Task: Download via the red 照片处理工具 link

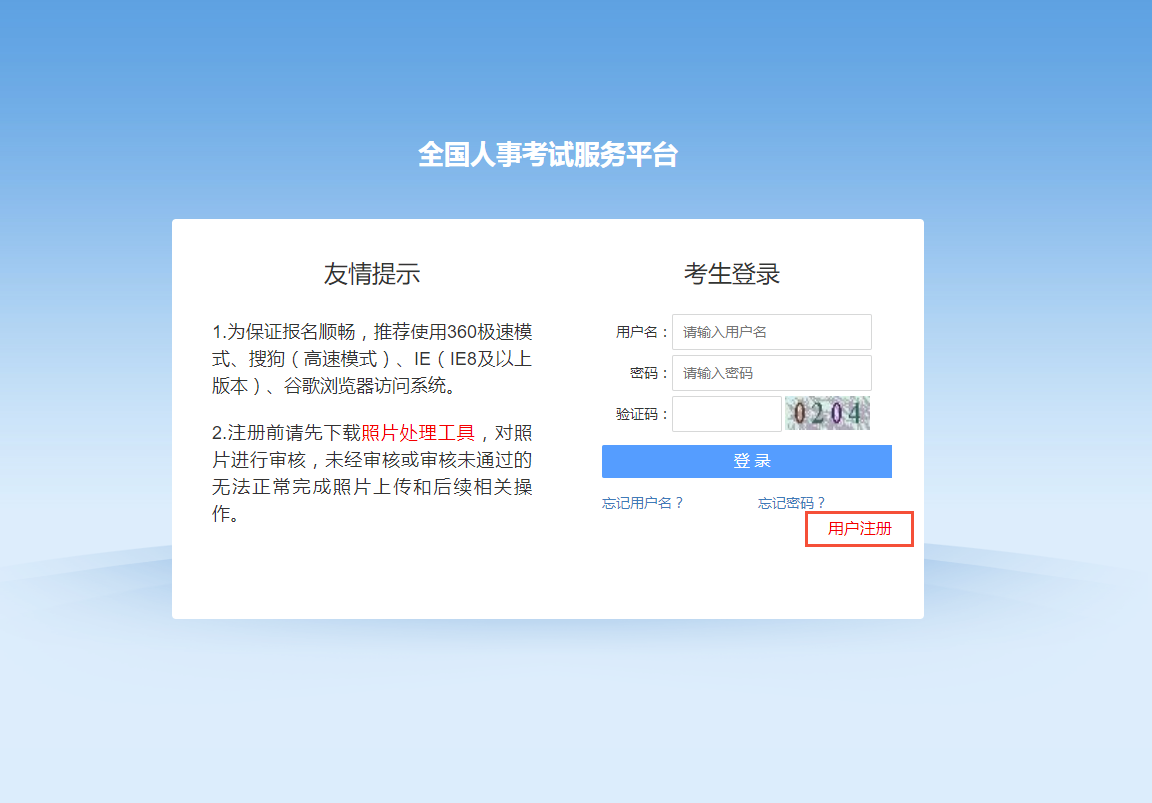Action: point(418,433)
